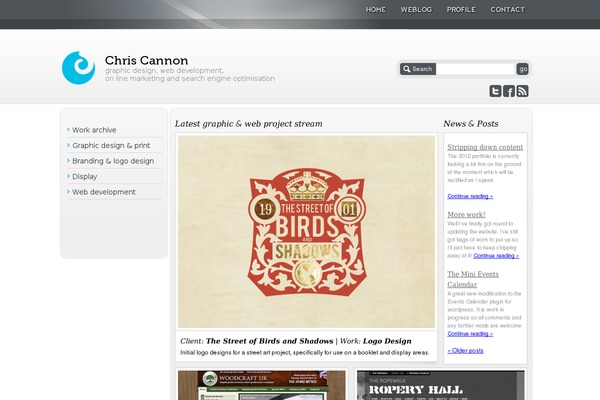Open Work archive in sidebar
Screen dimensions: 600x400
[x=94, y=130]
